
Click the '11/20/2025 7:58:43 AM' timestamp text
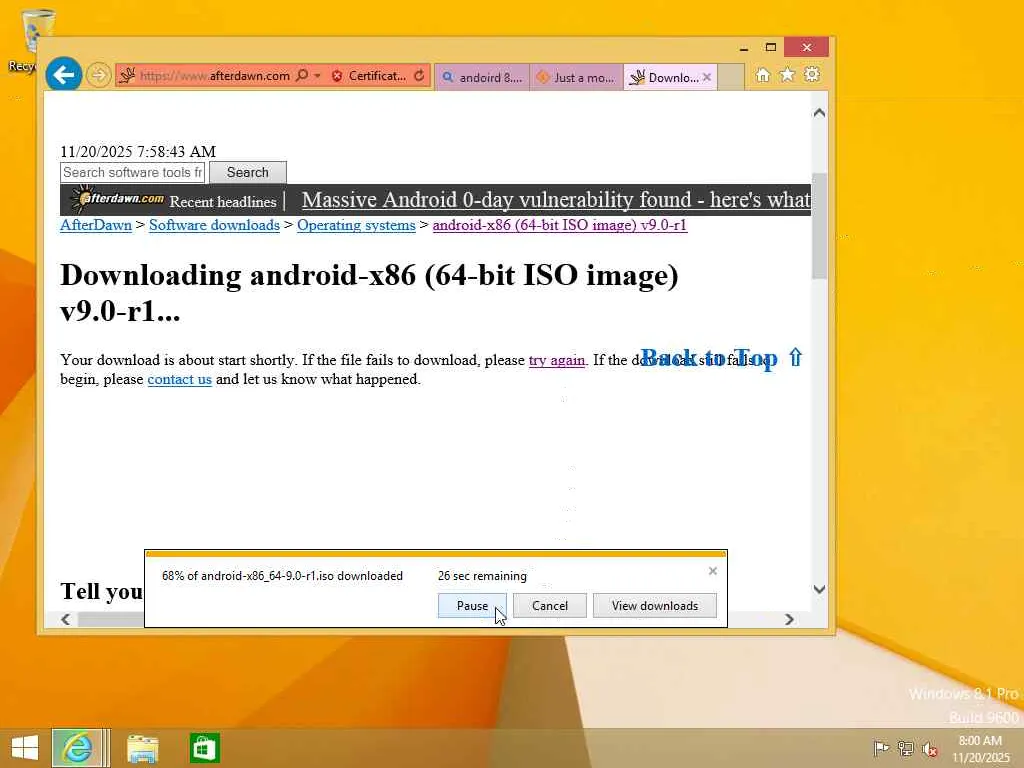tap(138, 152)
